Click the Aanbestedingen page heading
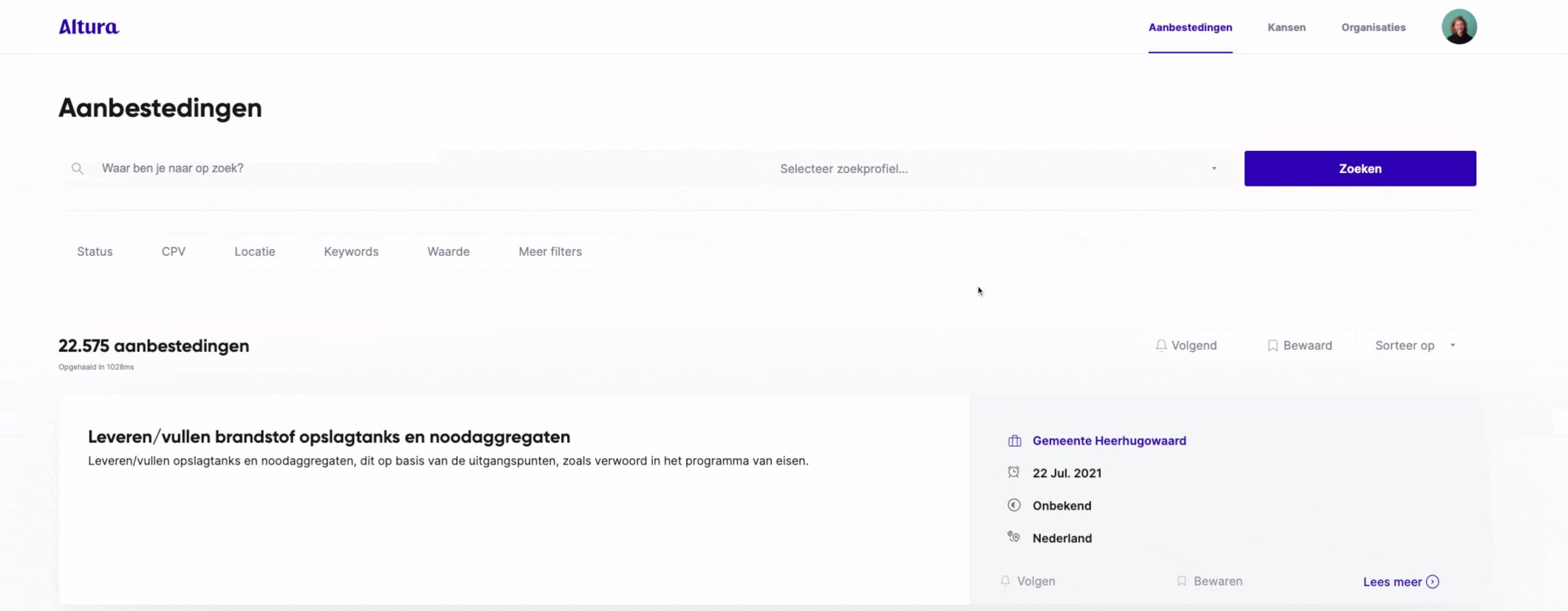Viewport: 1568px width, 611px height. 160,108
